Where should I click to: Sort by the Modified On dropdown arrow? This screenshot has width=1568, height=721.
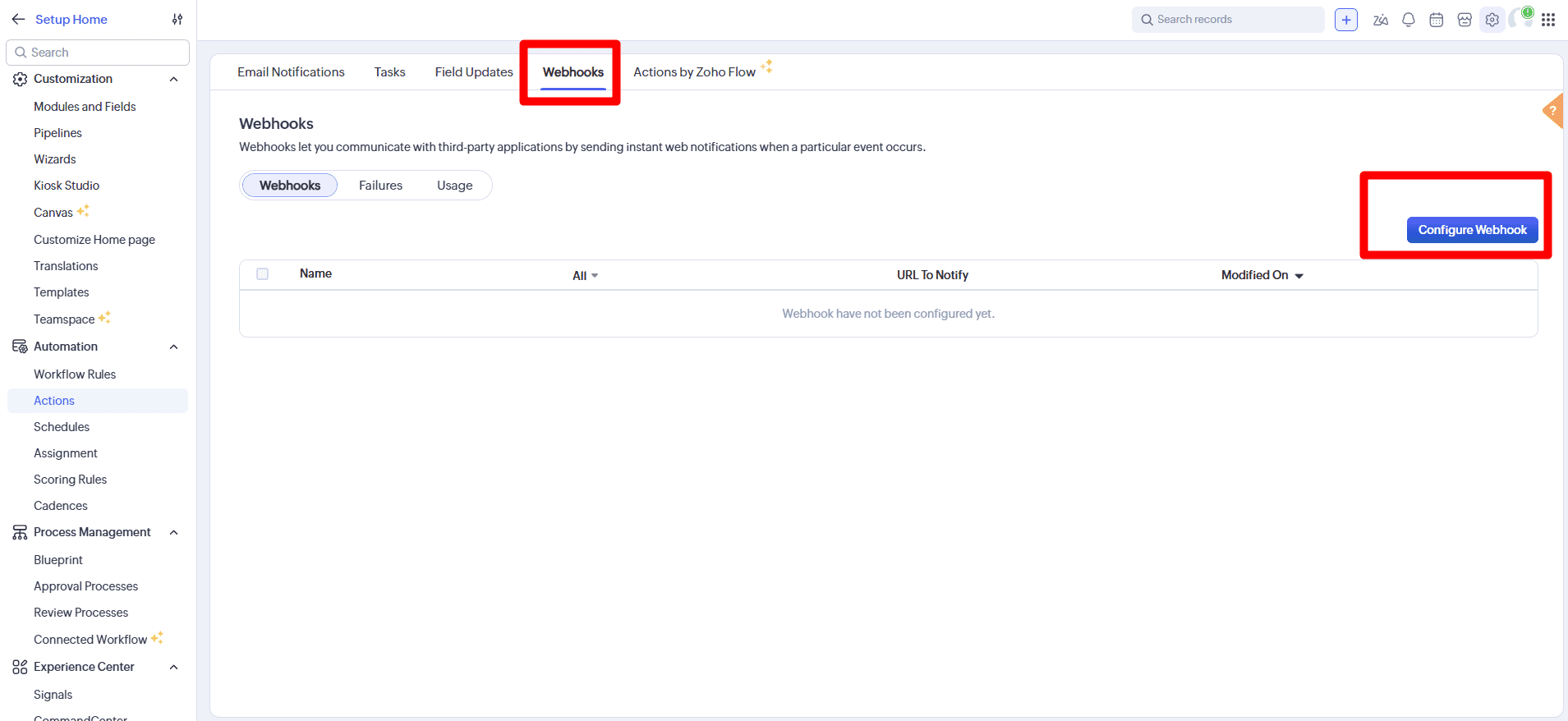[1299, 276]
